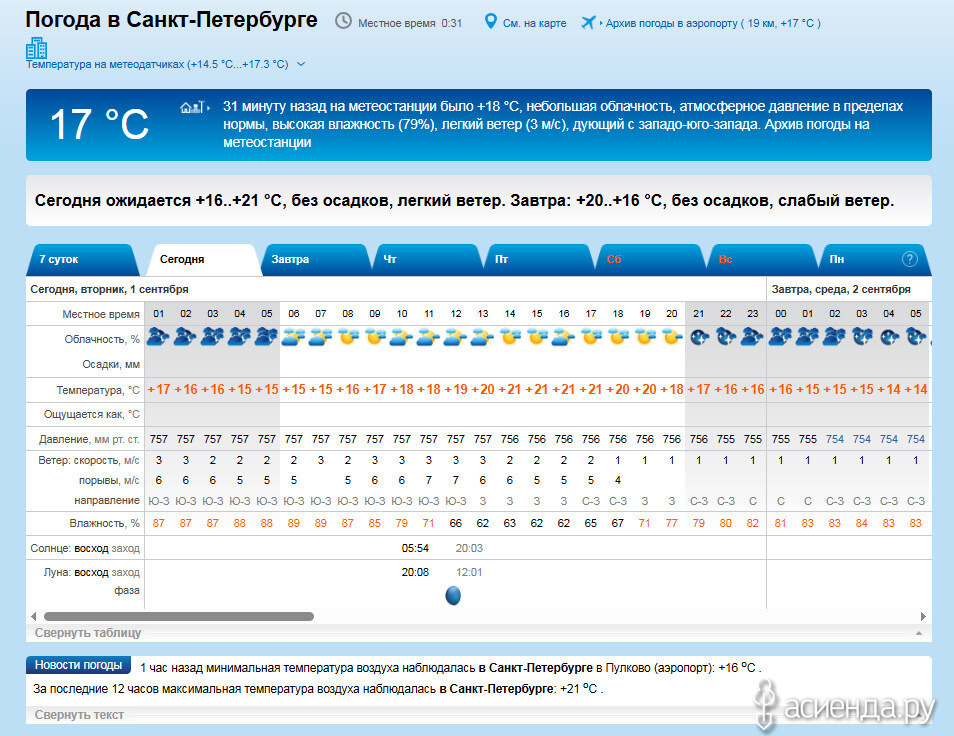Open См. на карте link
The image size is (954, 736).
tap(534, 23)
